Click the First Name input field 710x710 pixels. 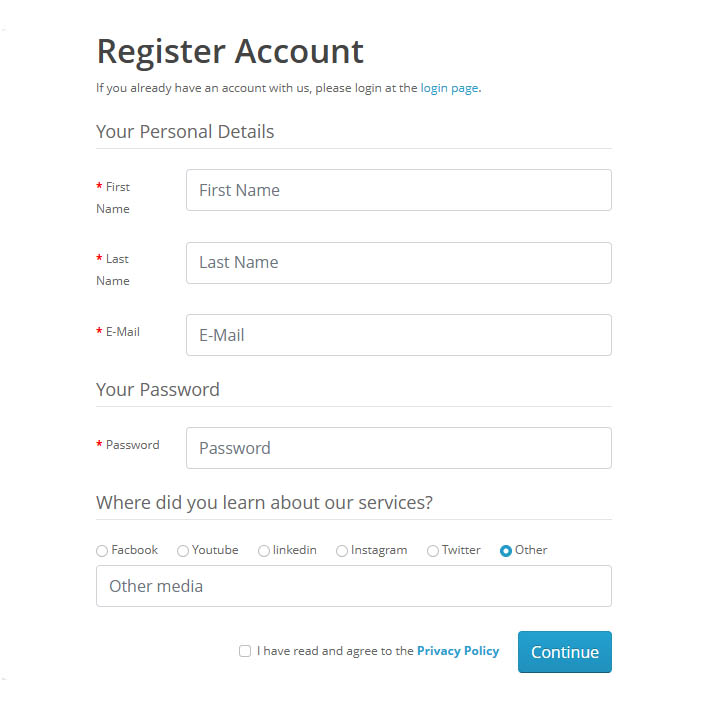398,190
